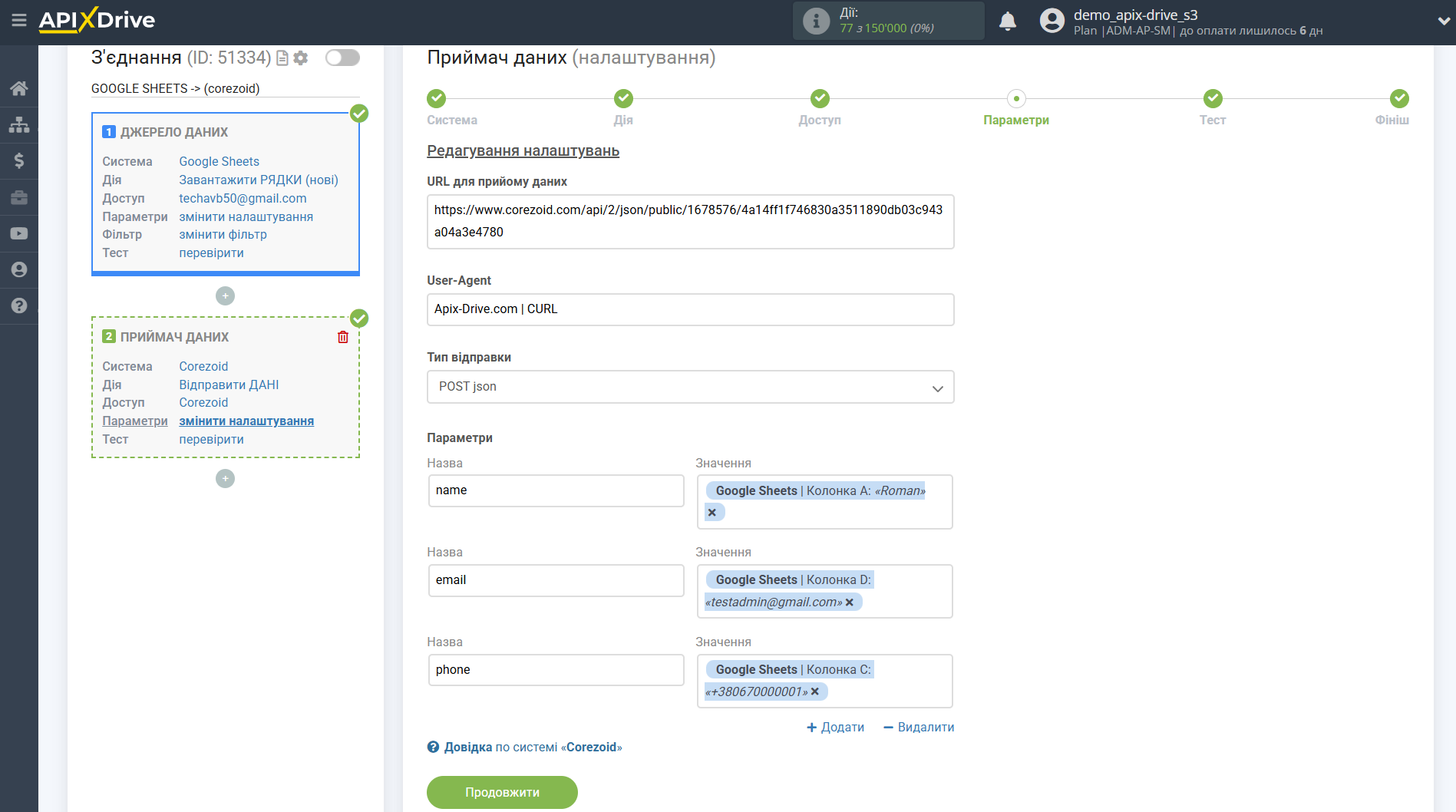This screenshot has width=1456, height=812.
Task: Open the notifications bell
Action: point(1008,21)
